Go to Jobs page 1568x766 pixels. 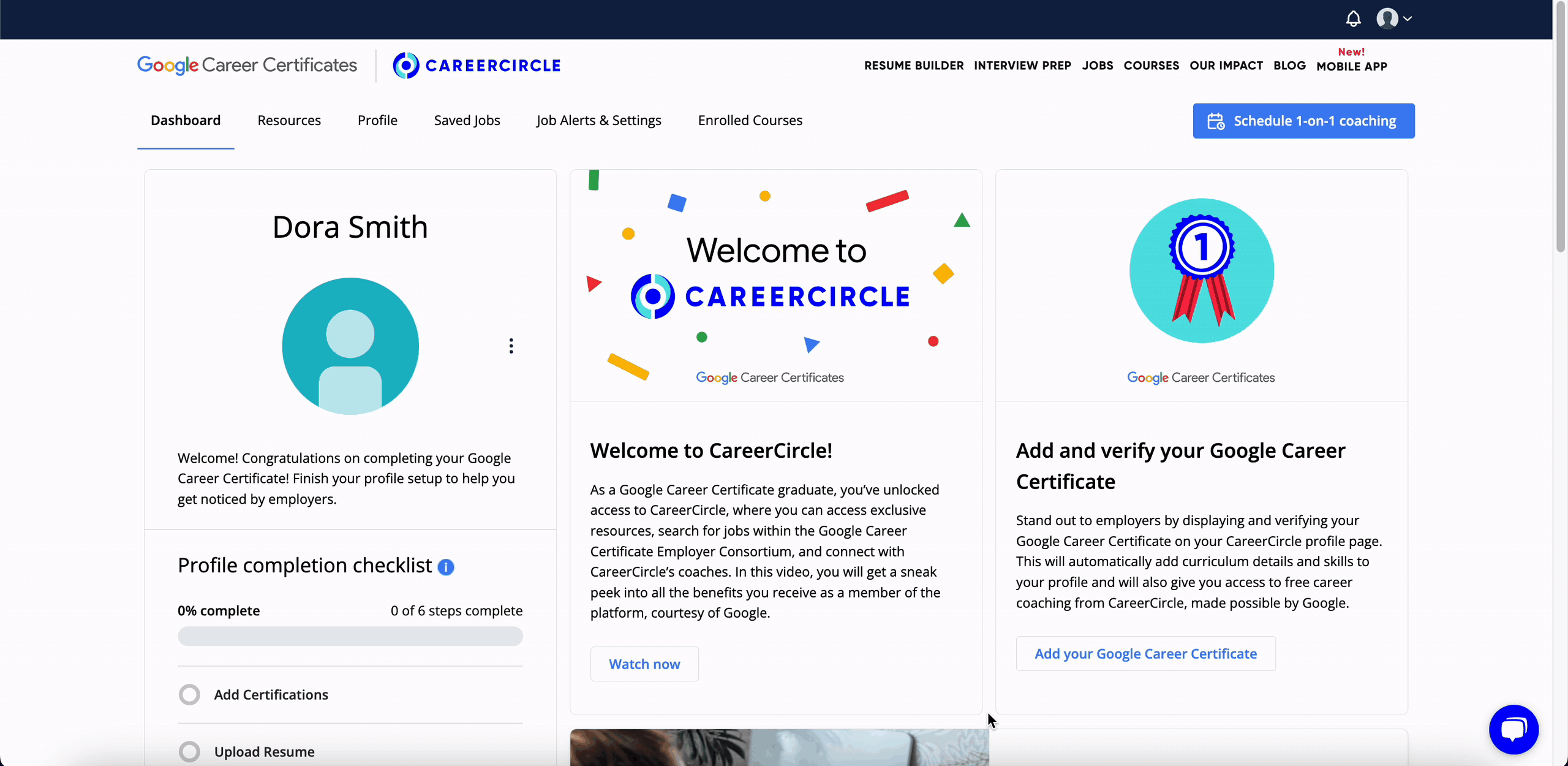[1097, 66]
